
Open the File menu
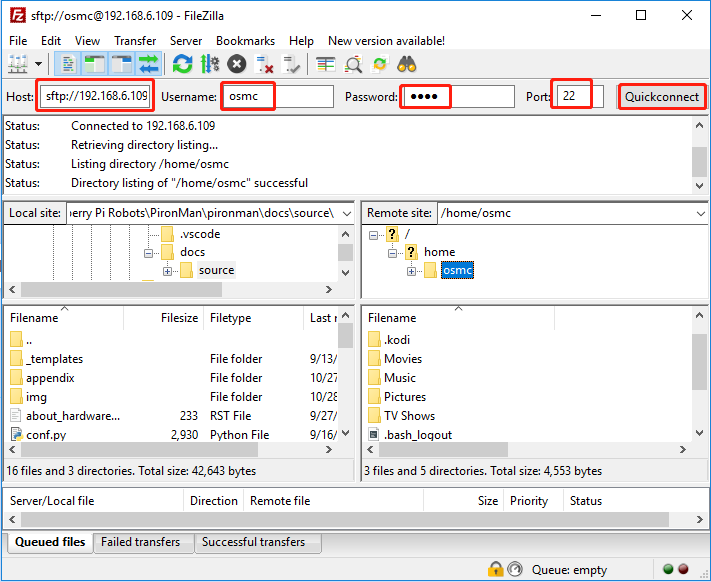click(x=18, y=41)
